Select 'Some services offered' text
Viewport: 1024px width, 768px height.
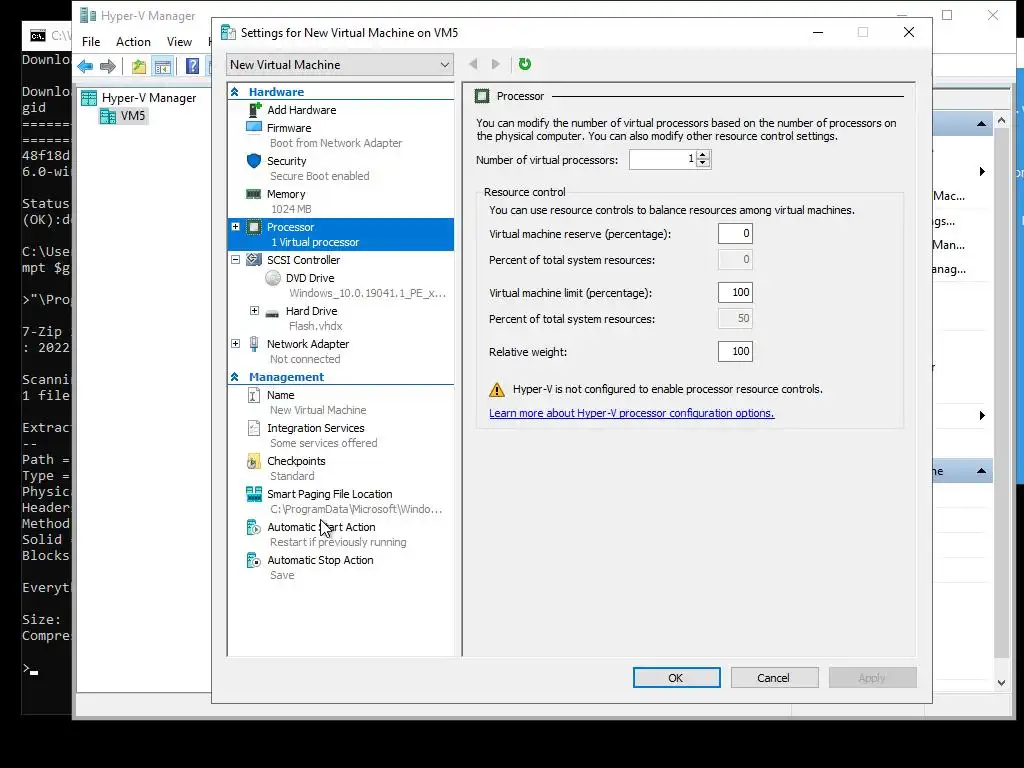click(324, 443)
